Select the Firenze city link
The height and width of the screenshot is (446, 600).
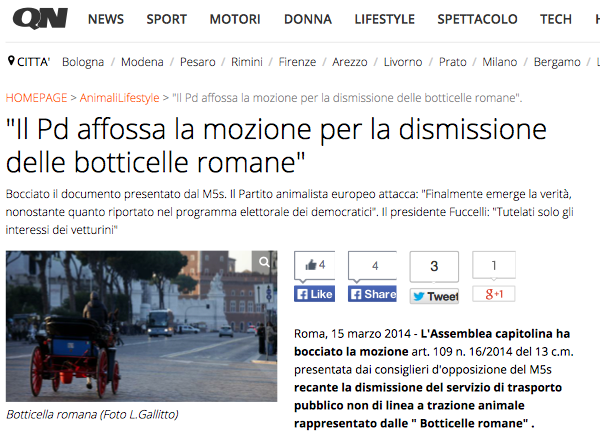pyautogui.click(x=297, y=62)
